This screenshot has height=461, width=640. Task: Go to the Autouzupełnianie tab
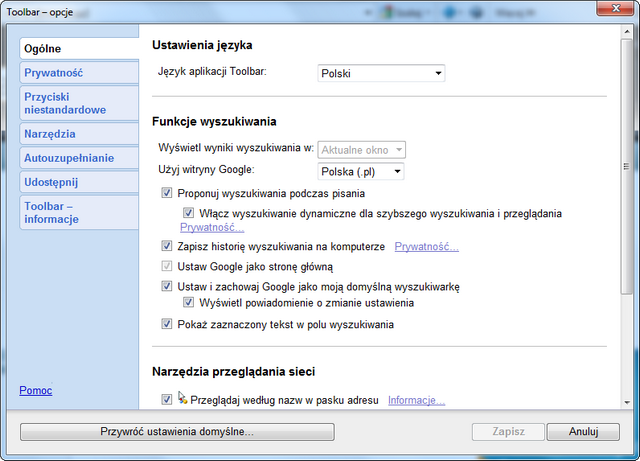(x=79, y=158)
